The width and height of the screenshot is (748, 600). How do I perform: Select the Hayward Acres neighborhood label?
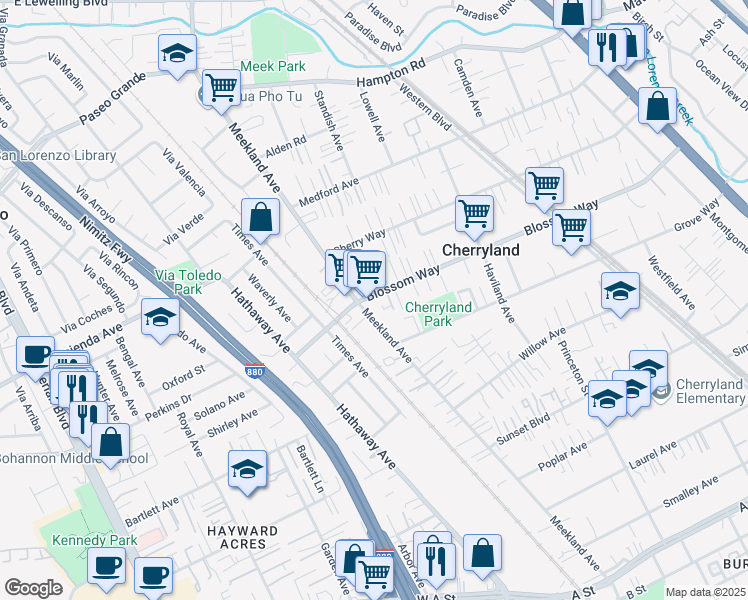point(243,538)
